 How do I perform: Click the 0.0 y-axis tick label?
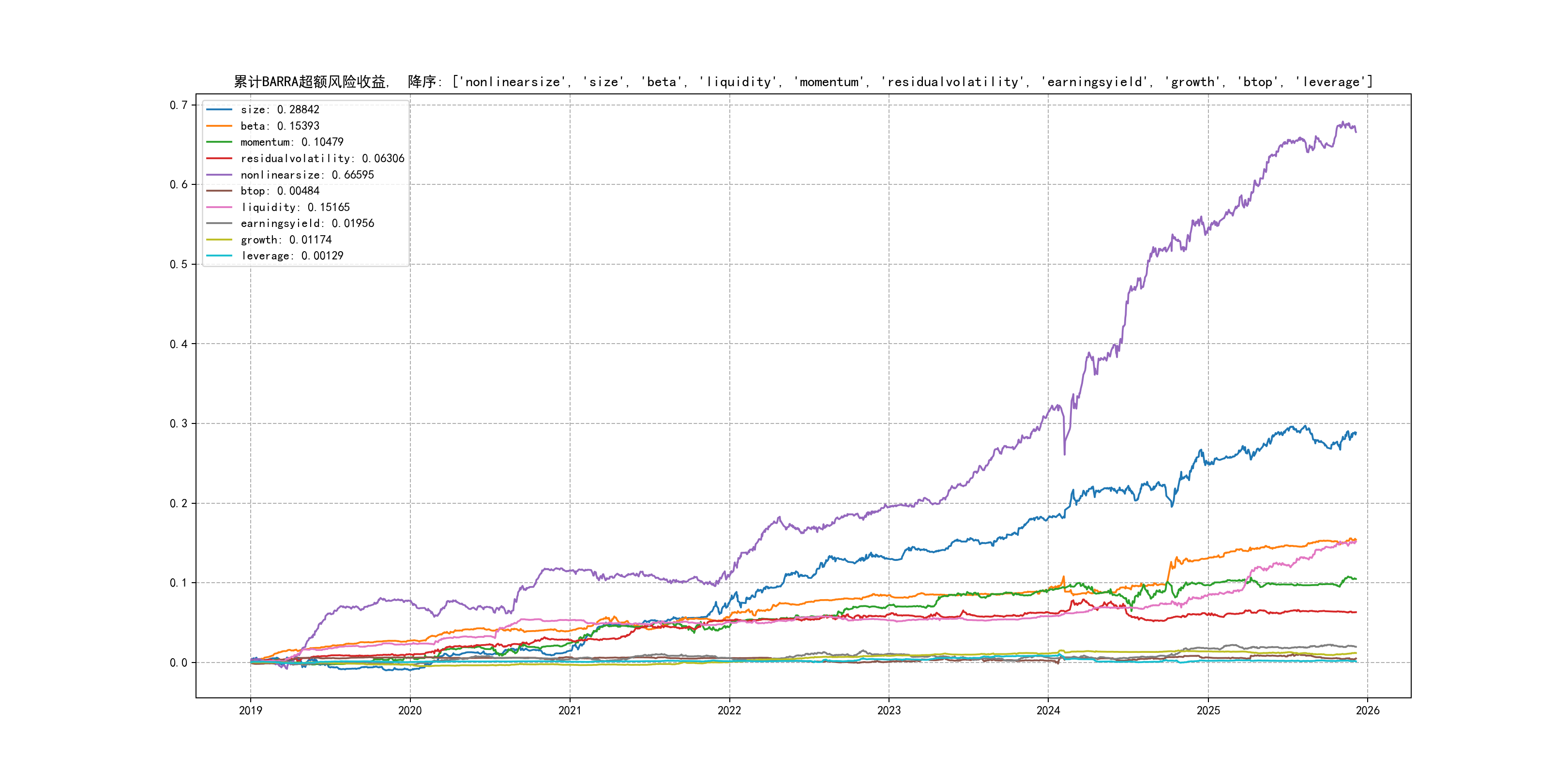click(179, 663)
